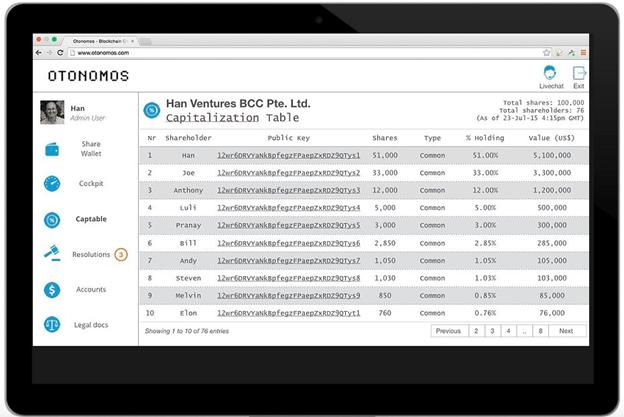The image size is (624, 417).
Task: Sort by Shares column header
Action: click(385, 138)
